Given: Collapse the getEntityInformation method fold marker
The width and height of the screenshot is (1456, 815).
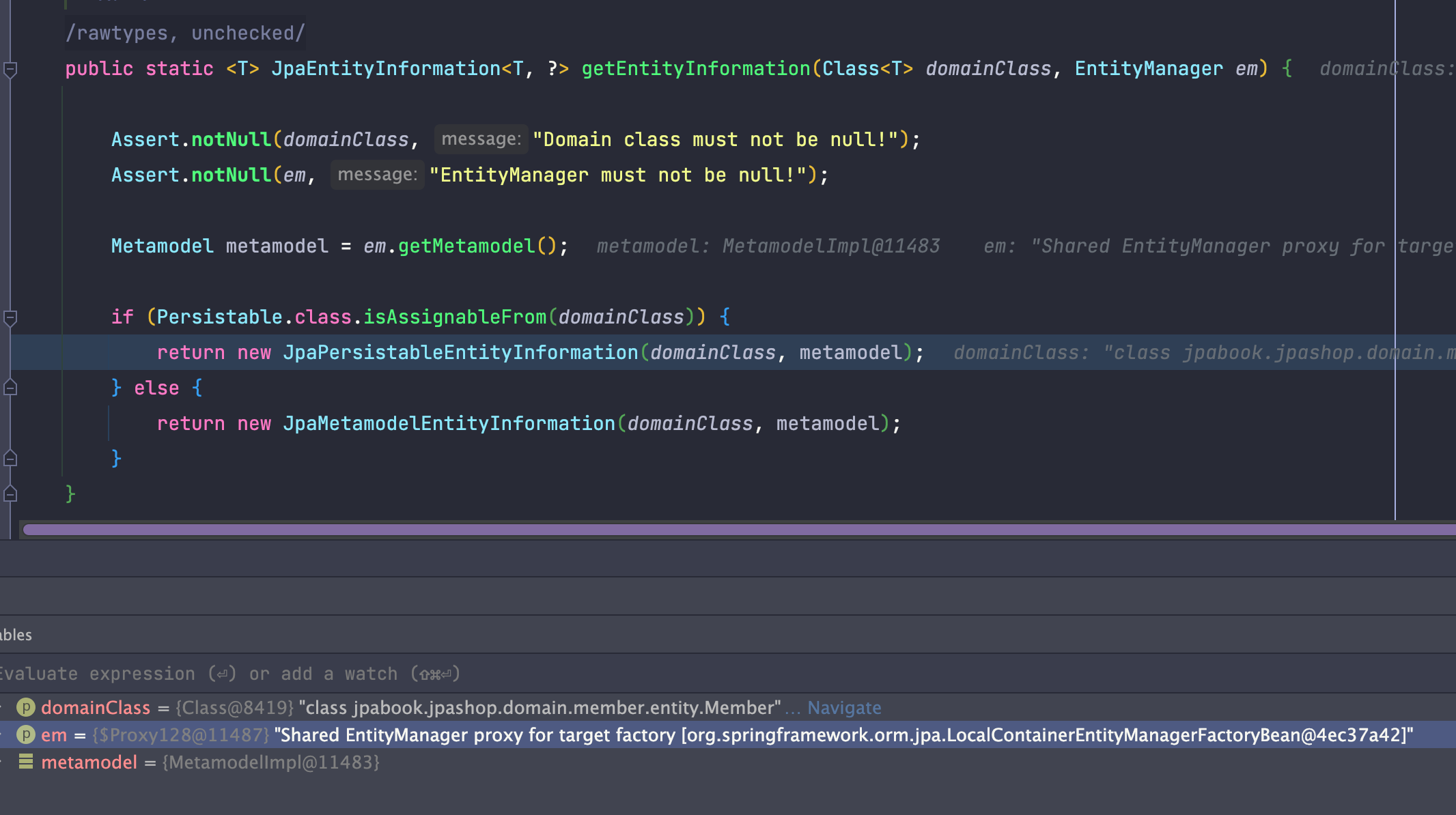Looking at the screenshot, I should click(10, 69).
